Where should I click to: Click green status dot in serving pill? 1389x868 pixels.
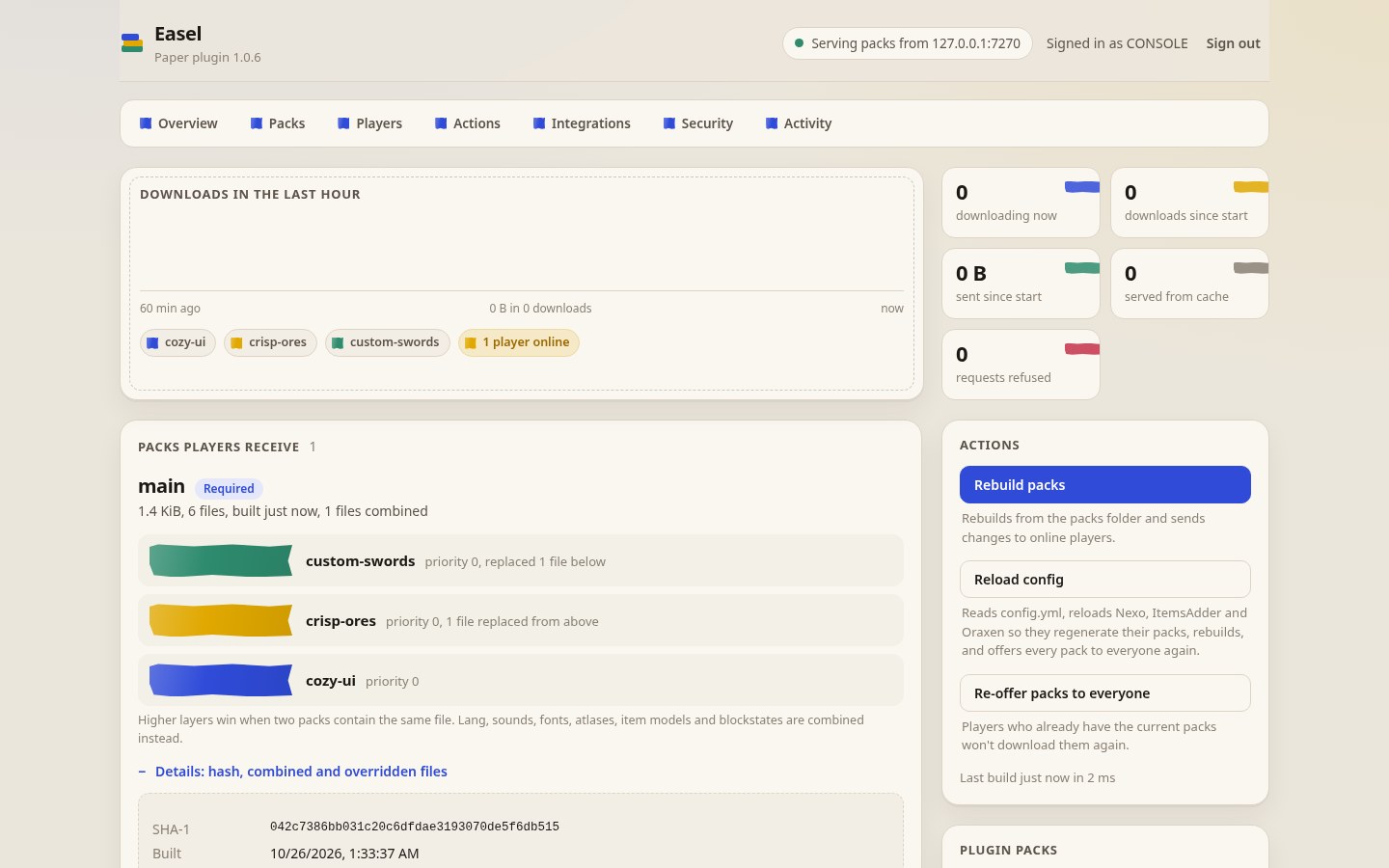point(799,43)
